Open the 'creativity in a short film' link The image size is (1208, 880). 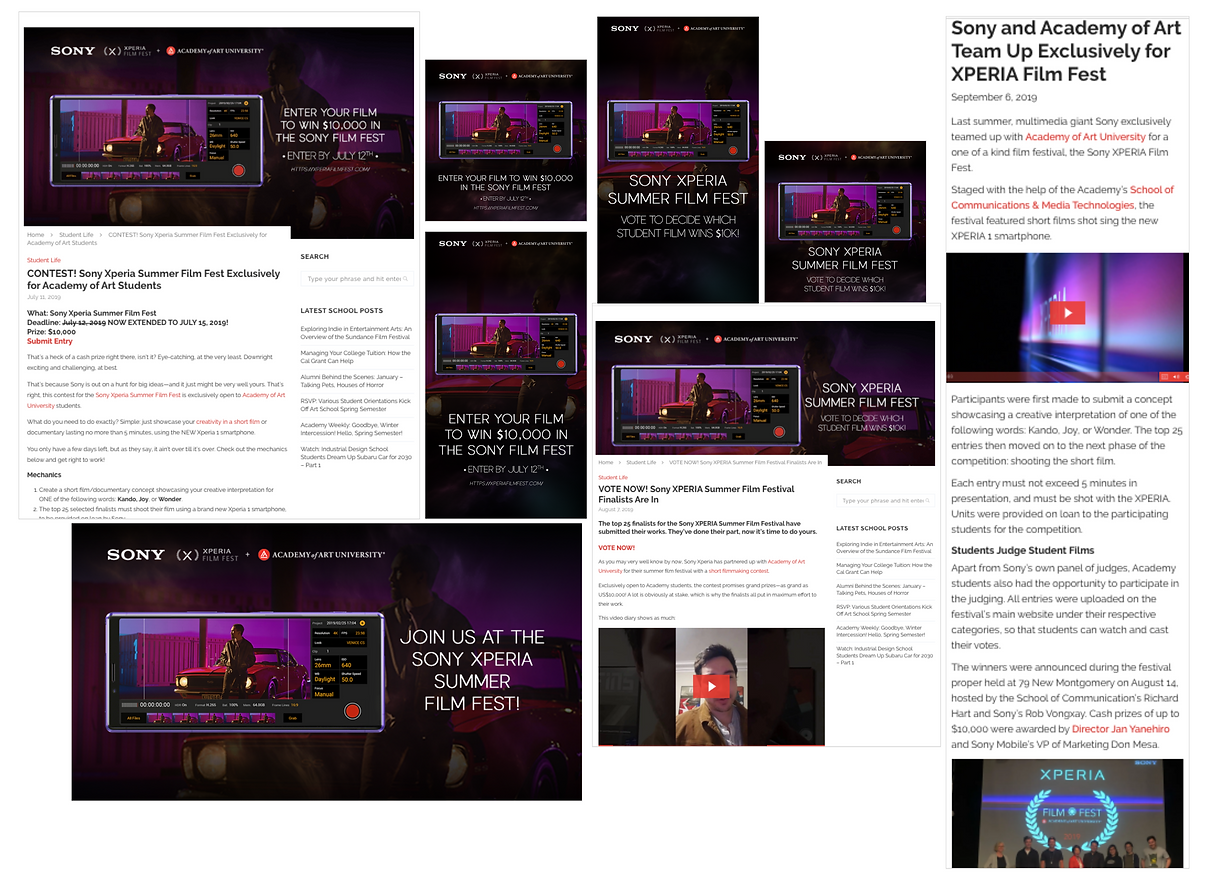[x=228, y=422]
